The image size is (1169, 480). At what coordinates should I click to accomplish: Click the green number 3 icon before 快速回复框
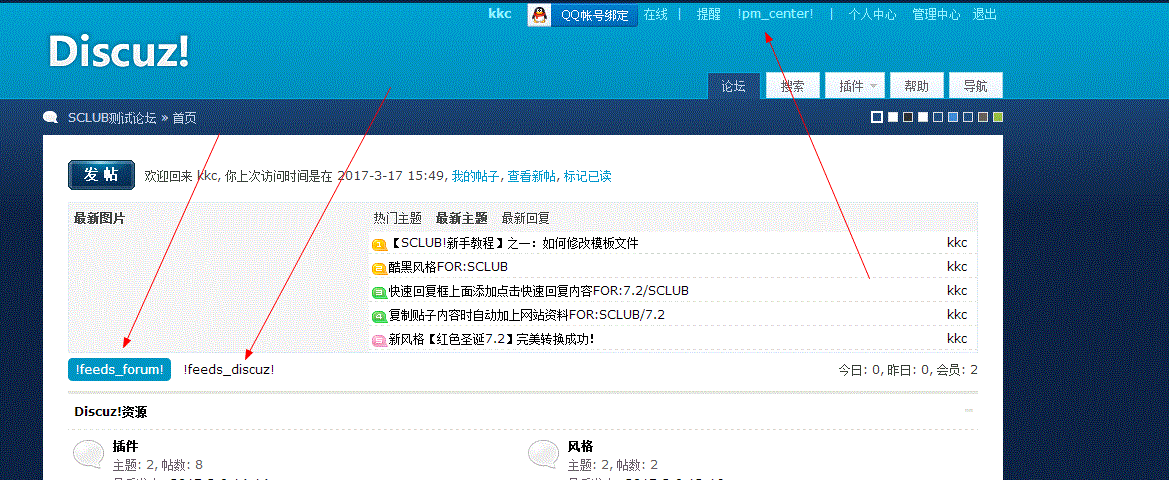379,292
